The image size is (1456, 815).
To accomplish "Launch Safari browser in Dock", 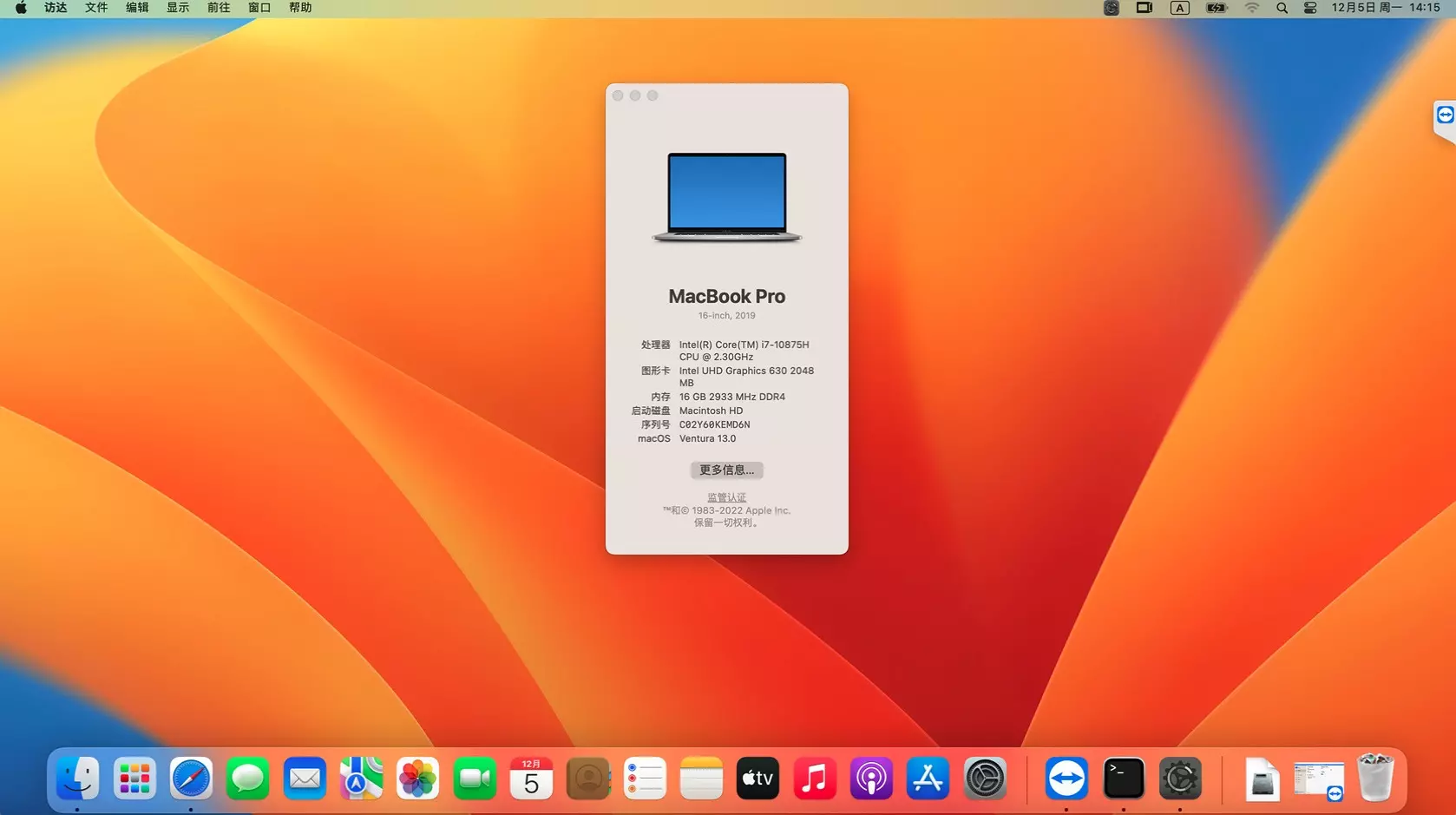I will click(191, 779).
